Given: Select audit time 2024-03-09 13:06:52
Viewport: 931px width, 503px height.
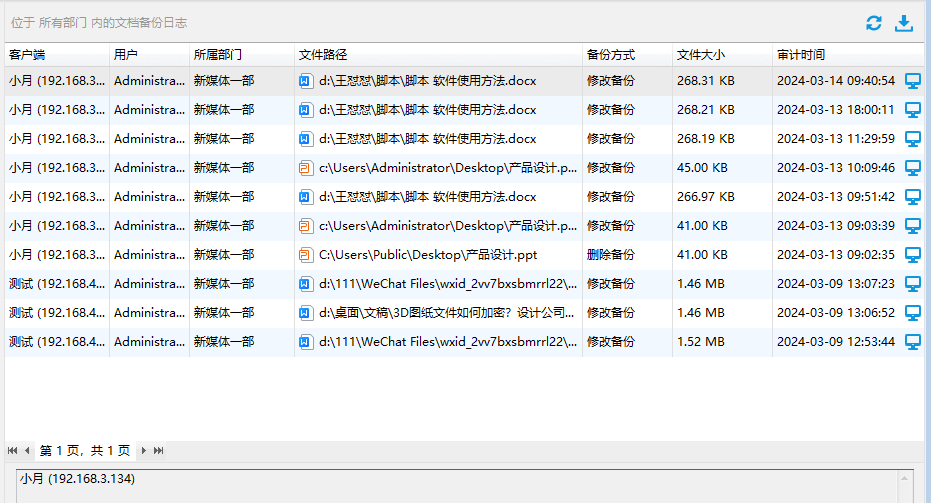Looking at the screenshot, I should (835, 313).
